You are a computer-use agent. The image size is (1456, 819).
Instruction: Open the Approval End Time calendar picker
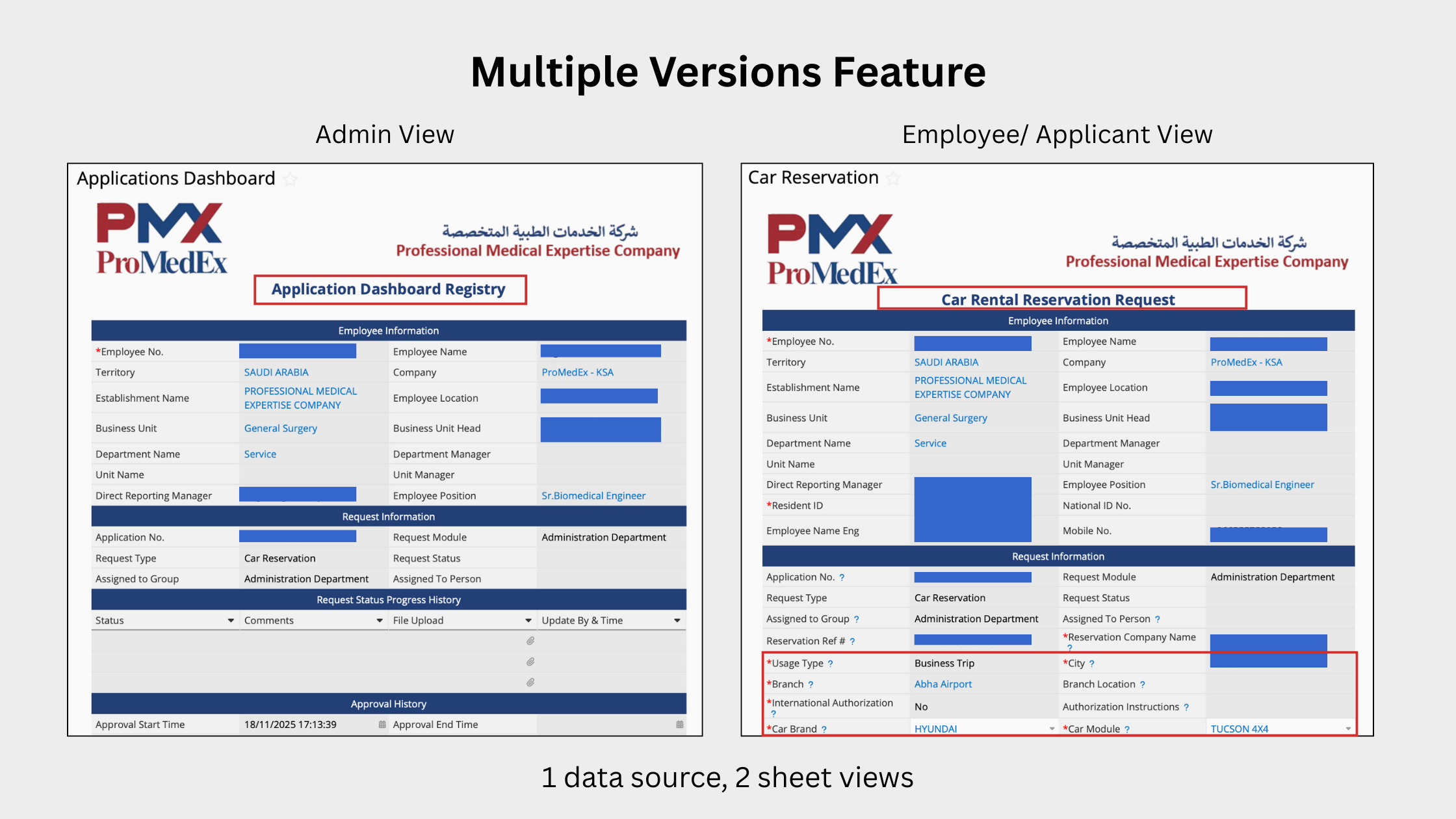[x=680, y=724]
